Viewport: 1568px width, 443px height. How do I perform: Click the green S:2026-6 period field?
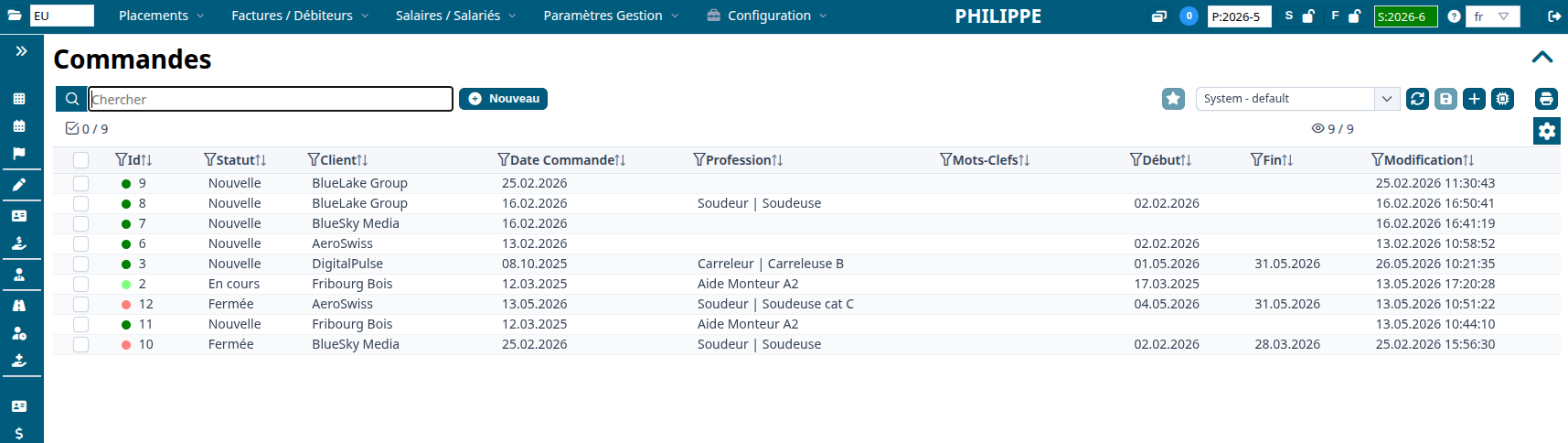1405,16
